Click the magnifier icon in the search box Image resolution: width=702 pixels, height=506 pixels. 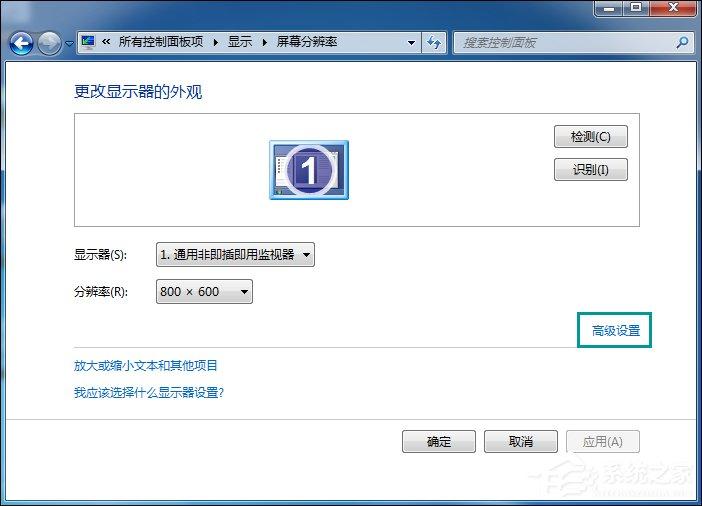682,43
